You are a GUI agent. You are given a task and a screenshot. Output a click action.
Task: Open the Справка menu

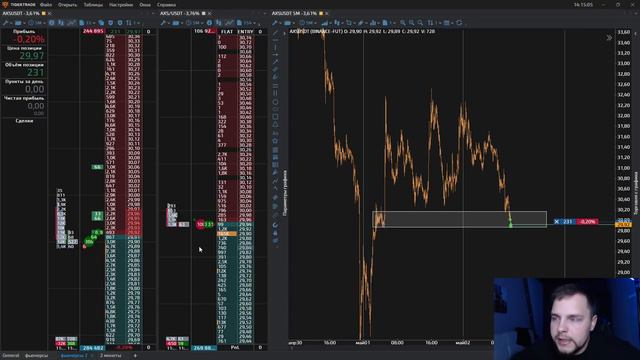(167, 5)
